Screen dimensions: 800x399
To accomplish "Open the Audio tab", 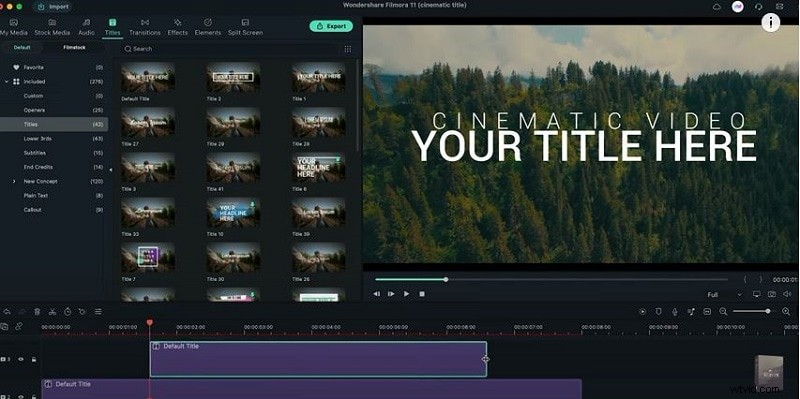I will (x=86, y=27).
